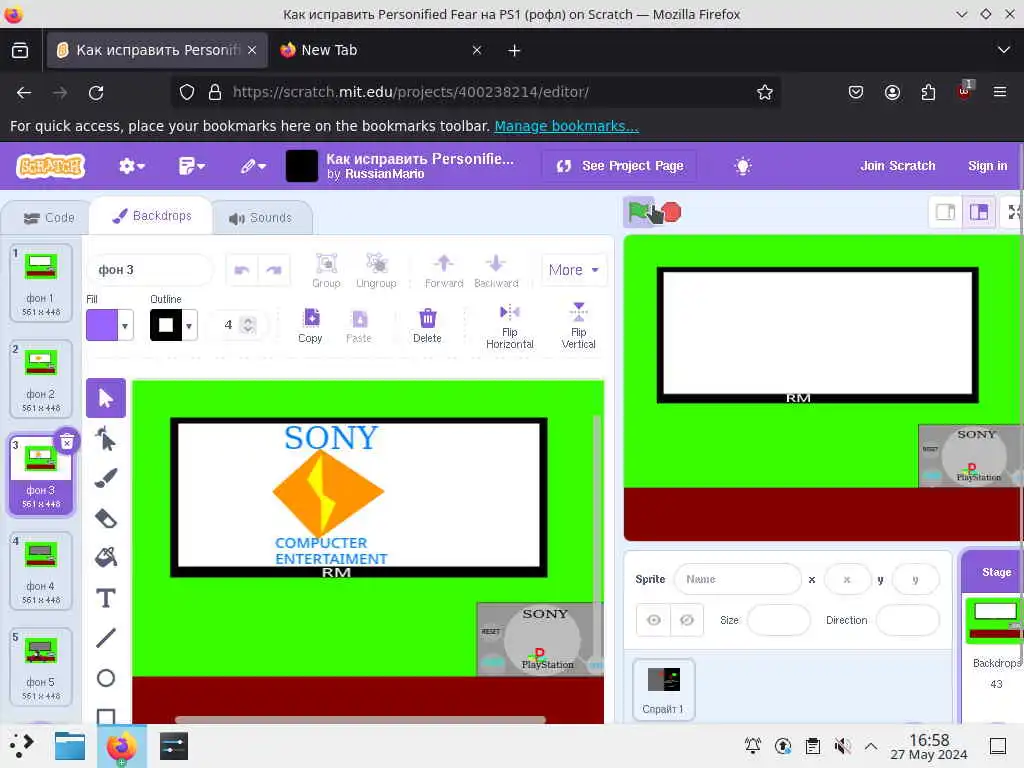The height and width of the screenshot is (768, 1024).
Task: Copy the selected shape
Action: (310, 325)
